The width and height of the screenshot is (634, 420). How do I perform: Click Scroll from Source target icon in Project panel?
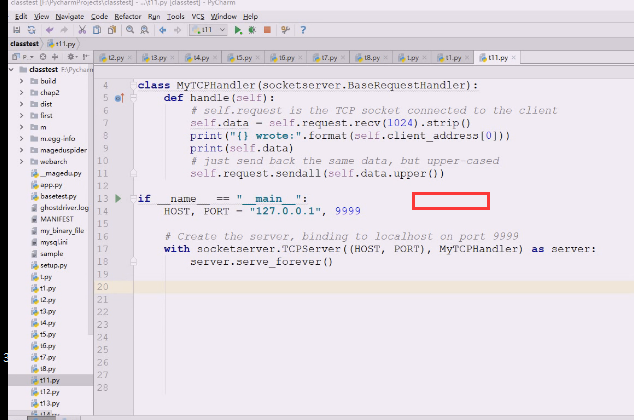[x=43, y=57]
